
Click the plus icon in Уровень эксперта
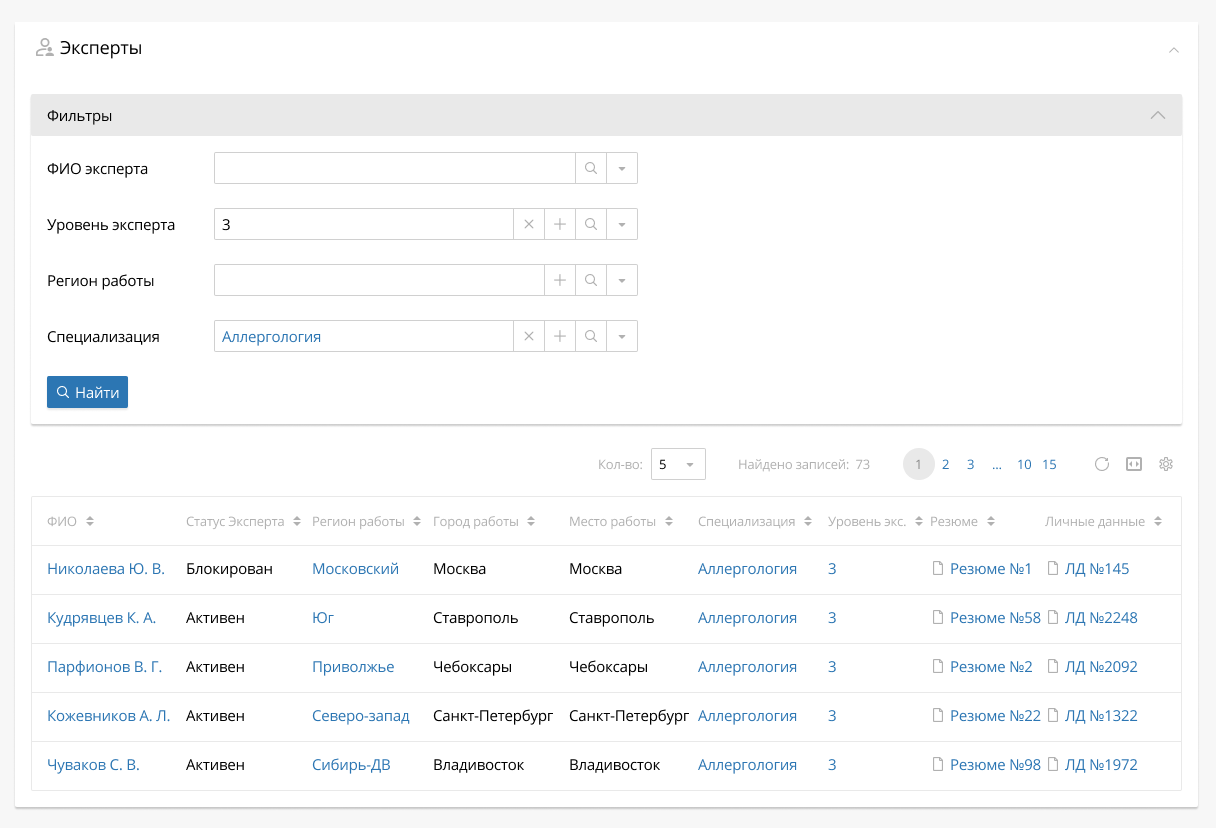pos(560,225)
